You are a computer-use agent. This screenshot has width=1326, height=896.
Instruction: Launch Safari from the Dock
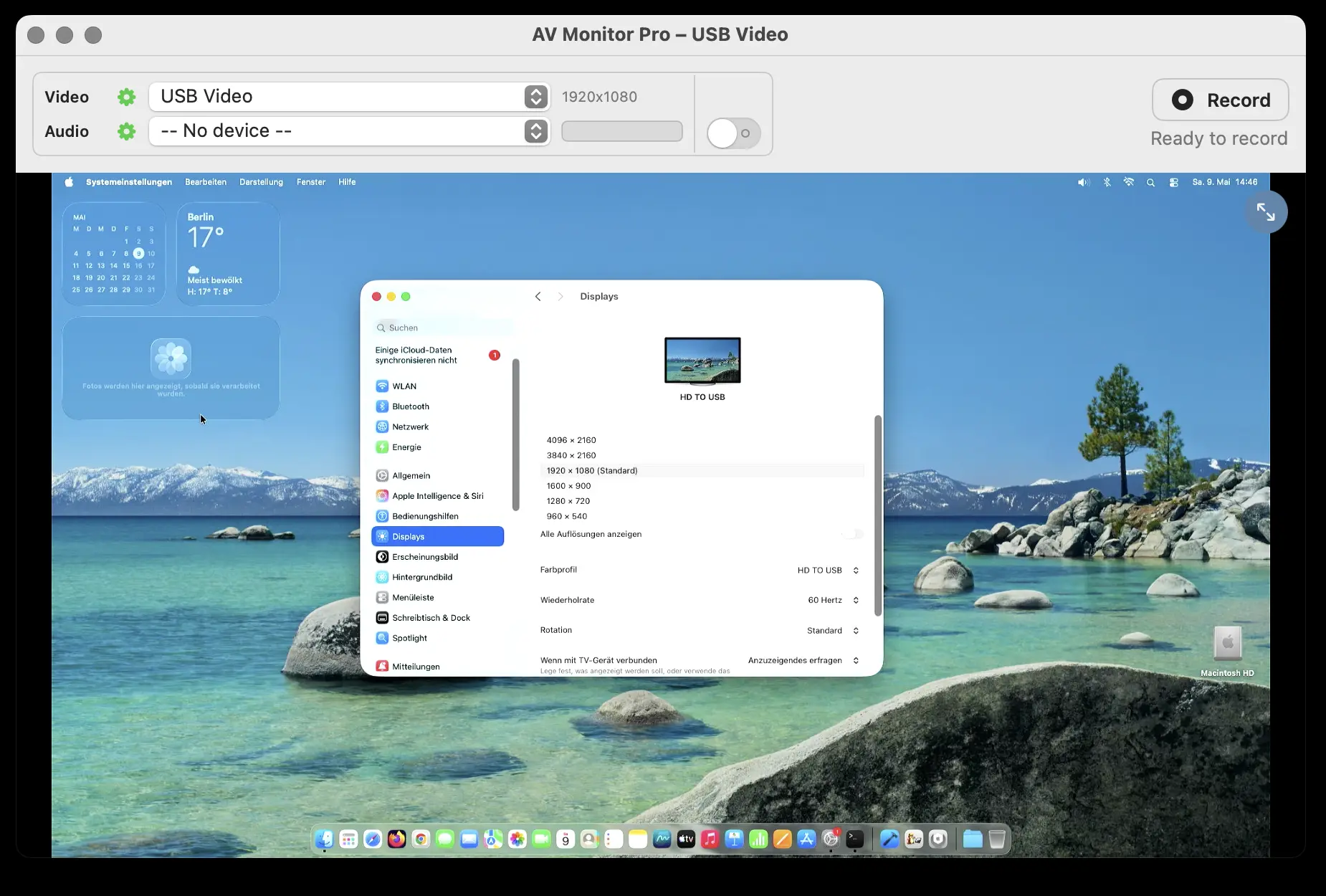[x=373, y=839]
